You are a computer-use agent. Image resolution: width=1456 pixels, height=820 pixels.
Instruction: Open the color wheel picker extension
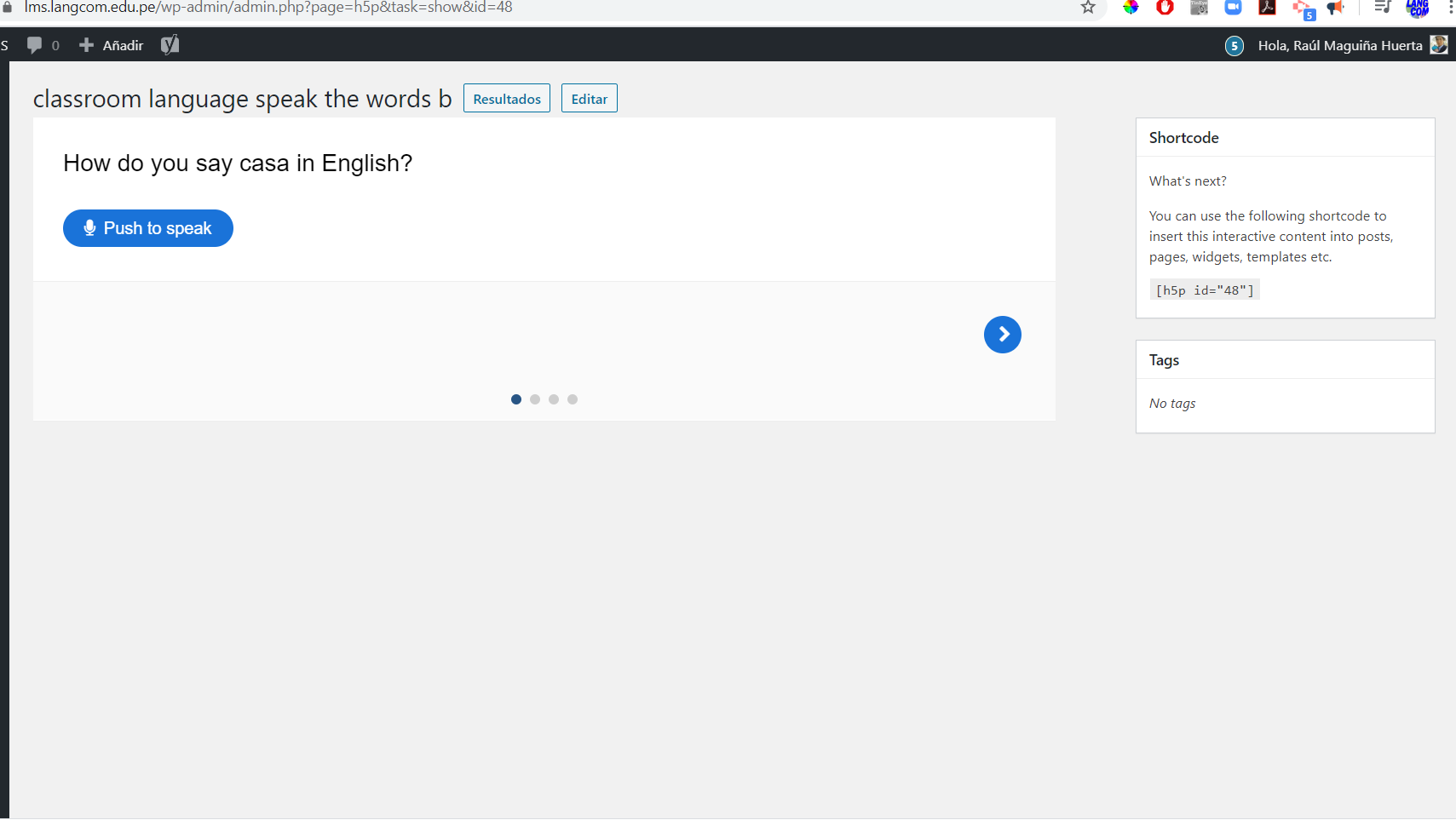(x=1131, y=8)
